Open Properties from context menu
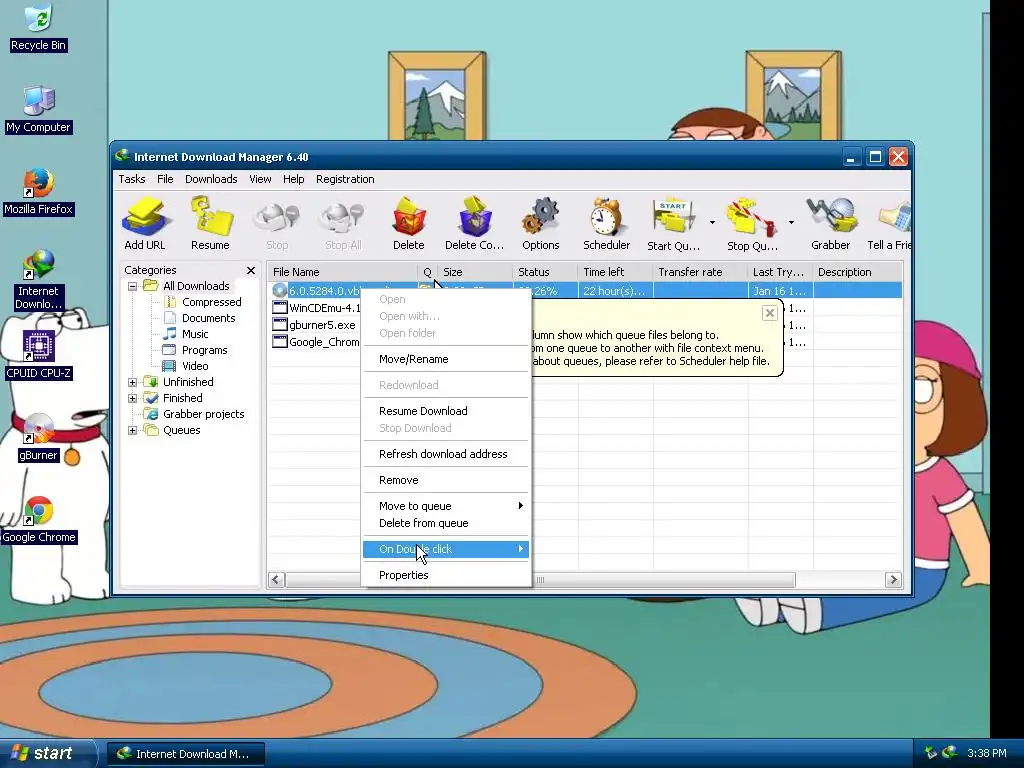1024x768 pixels. (445, 575)
